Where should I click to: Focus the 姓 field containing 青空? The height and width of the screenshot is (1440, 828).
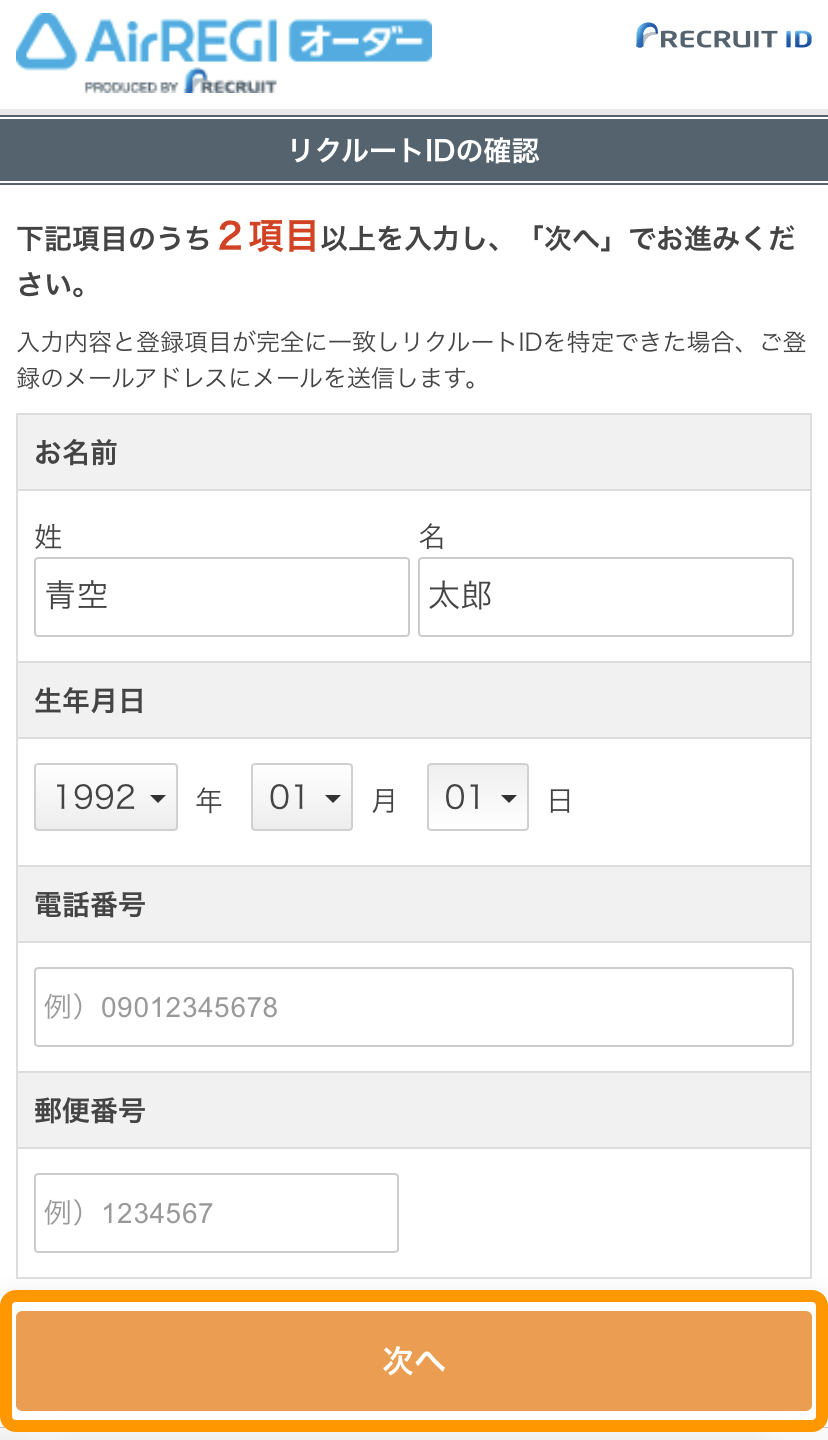click(x=222, y=597)
